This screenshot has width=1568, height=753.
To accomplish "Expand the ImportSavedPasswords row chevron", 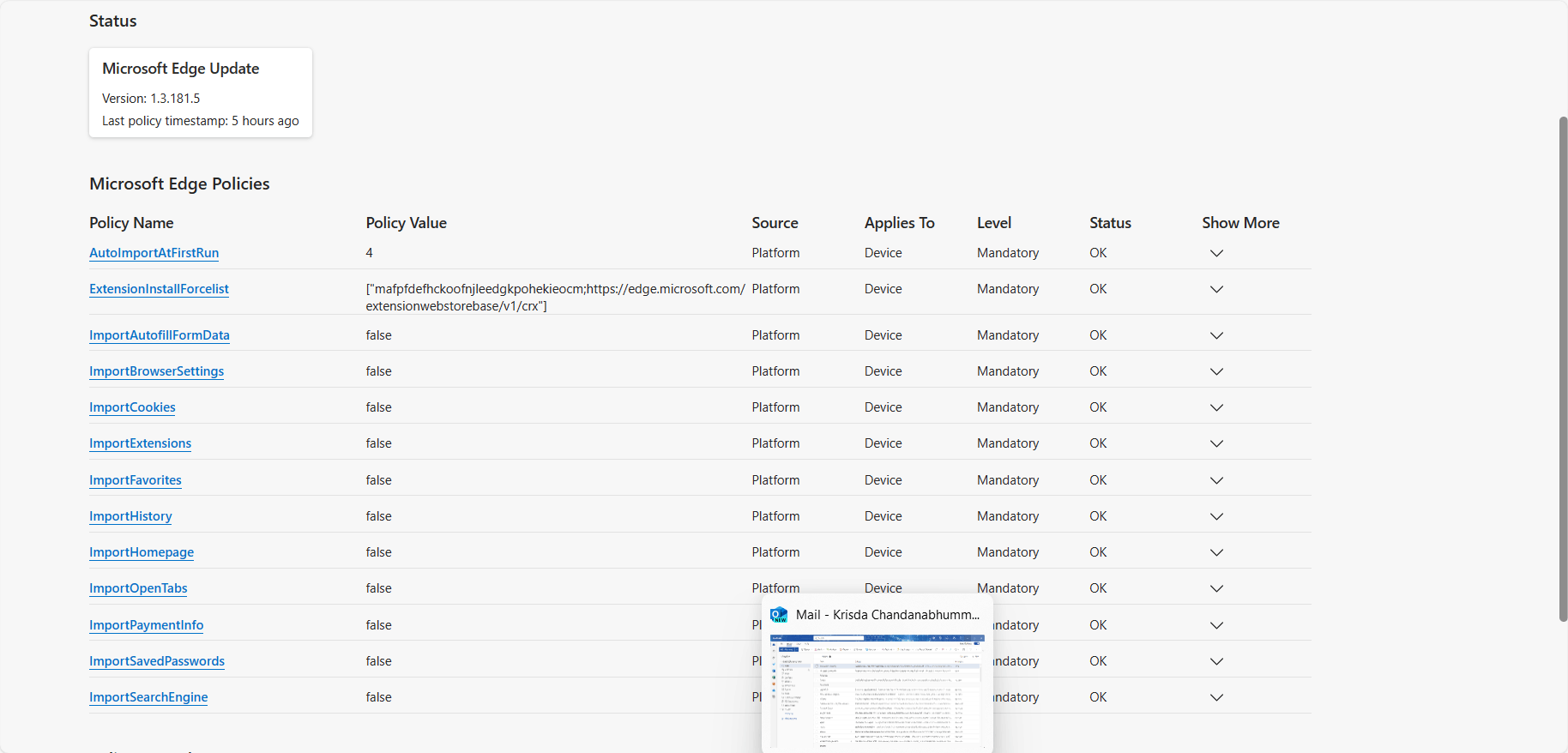I will tap(1216, 661).
